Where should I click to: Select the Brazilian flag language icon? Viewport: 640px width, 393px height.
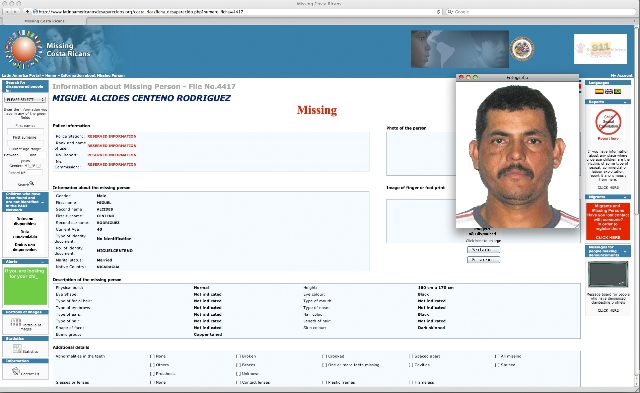click(617, 91)
